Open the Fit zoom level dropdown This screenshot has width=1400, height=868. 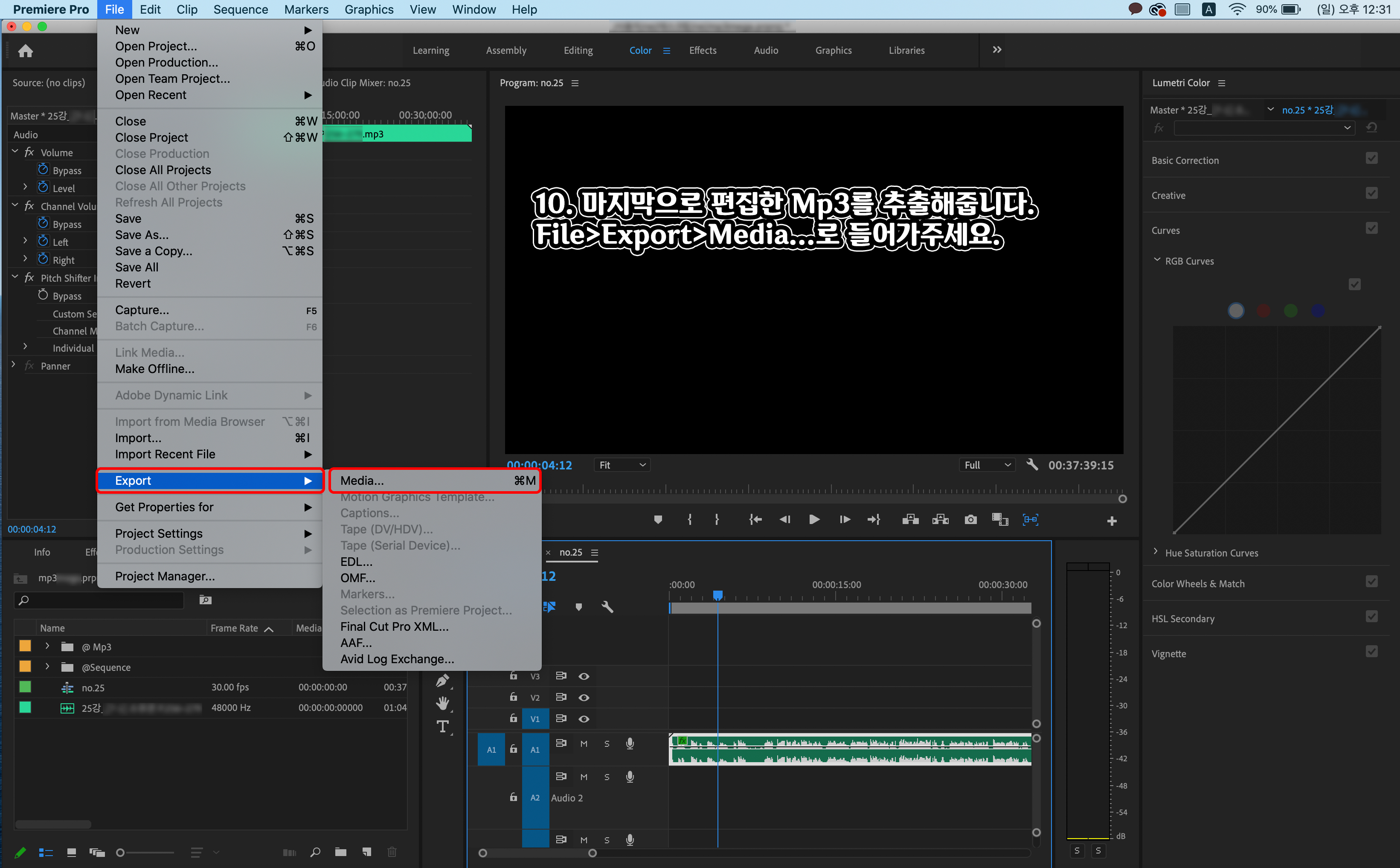coord(622,465)
